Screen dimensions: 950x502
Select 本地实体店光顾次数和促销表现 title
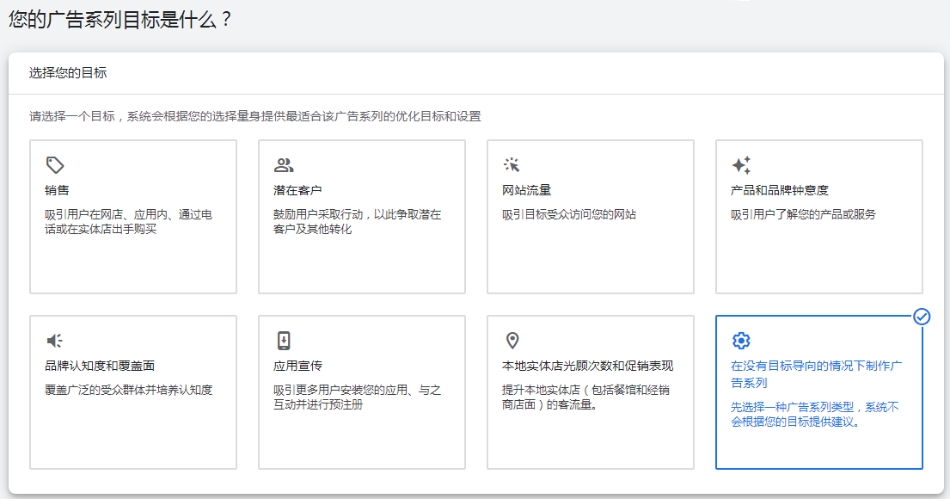click(x=587, y=366)
